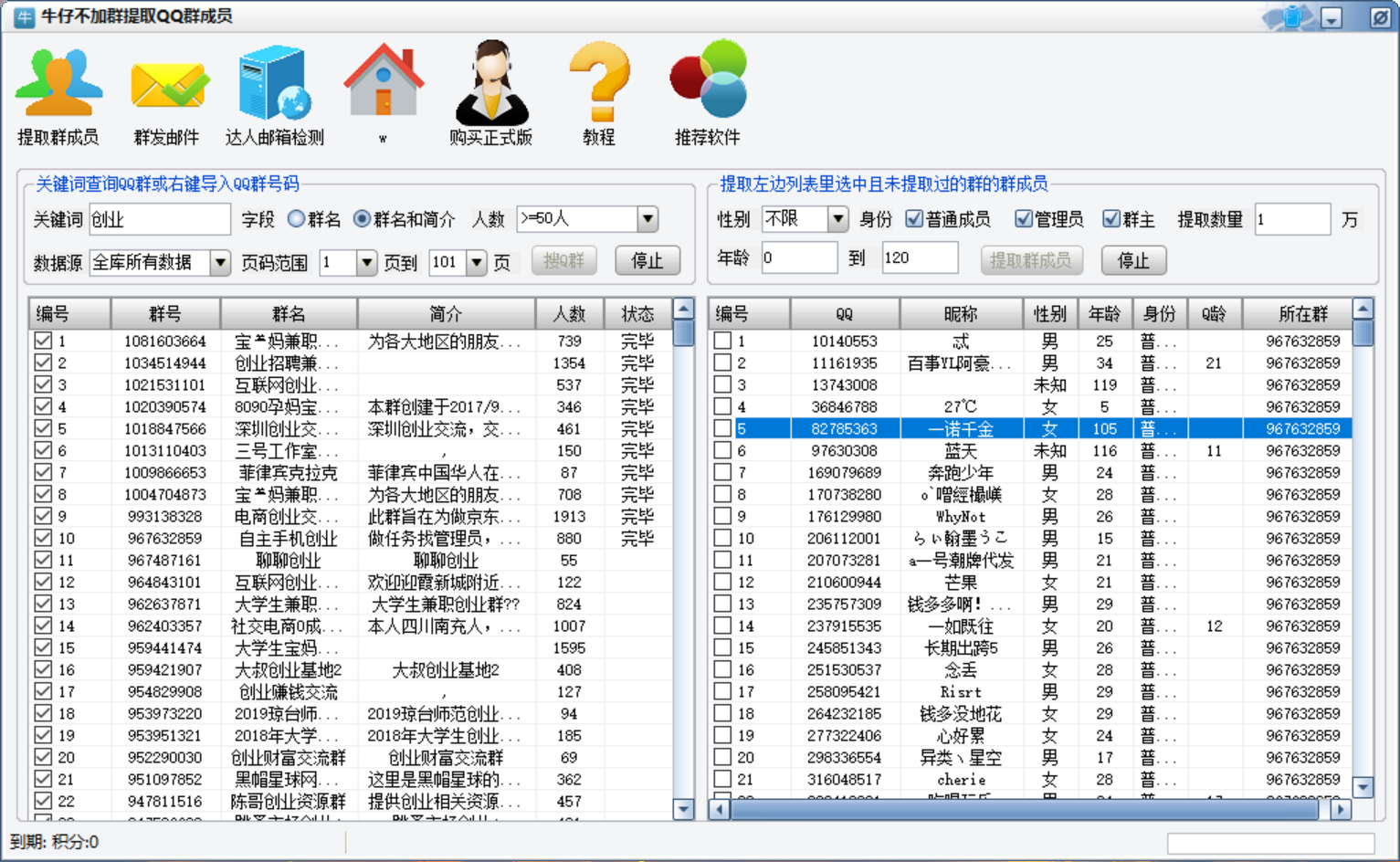The image size is (1400, 862).
Task: Open the 群发邮件 mass email tool
Action: tap(167, 87)
